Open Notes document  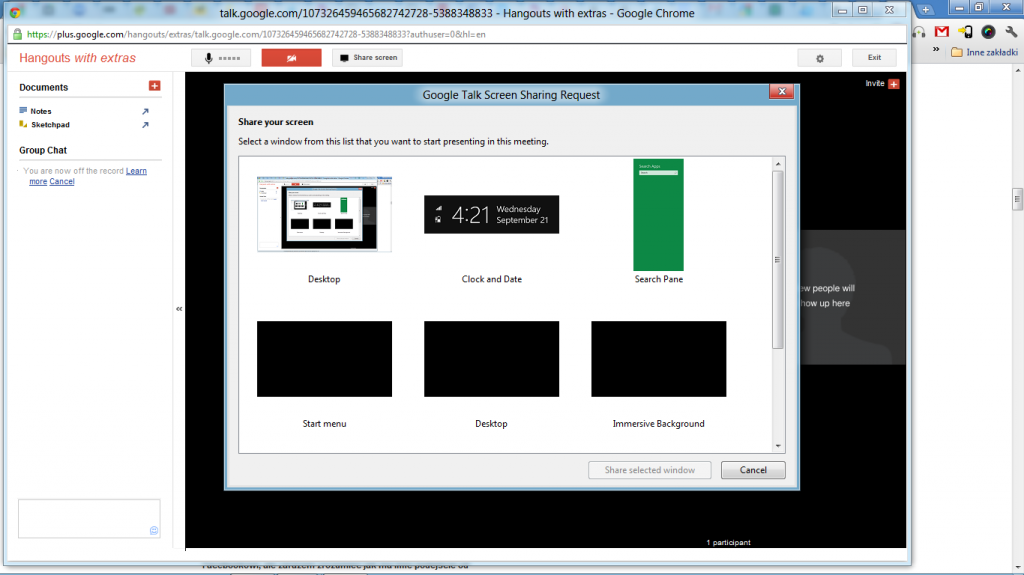point(40,111)
